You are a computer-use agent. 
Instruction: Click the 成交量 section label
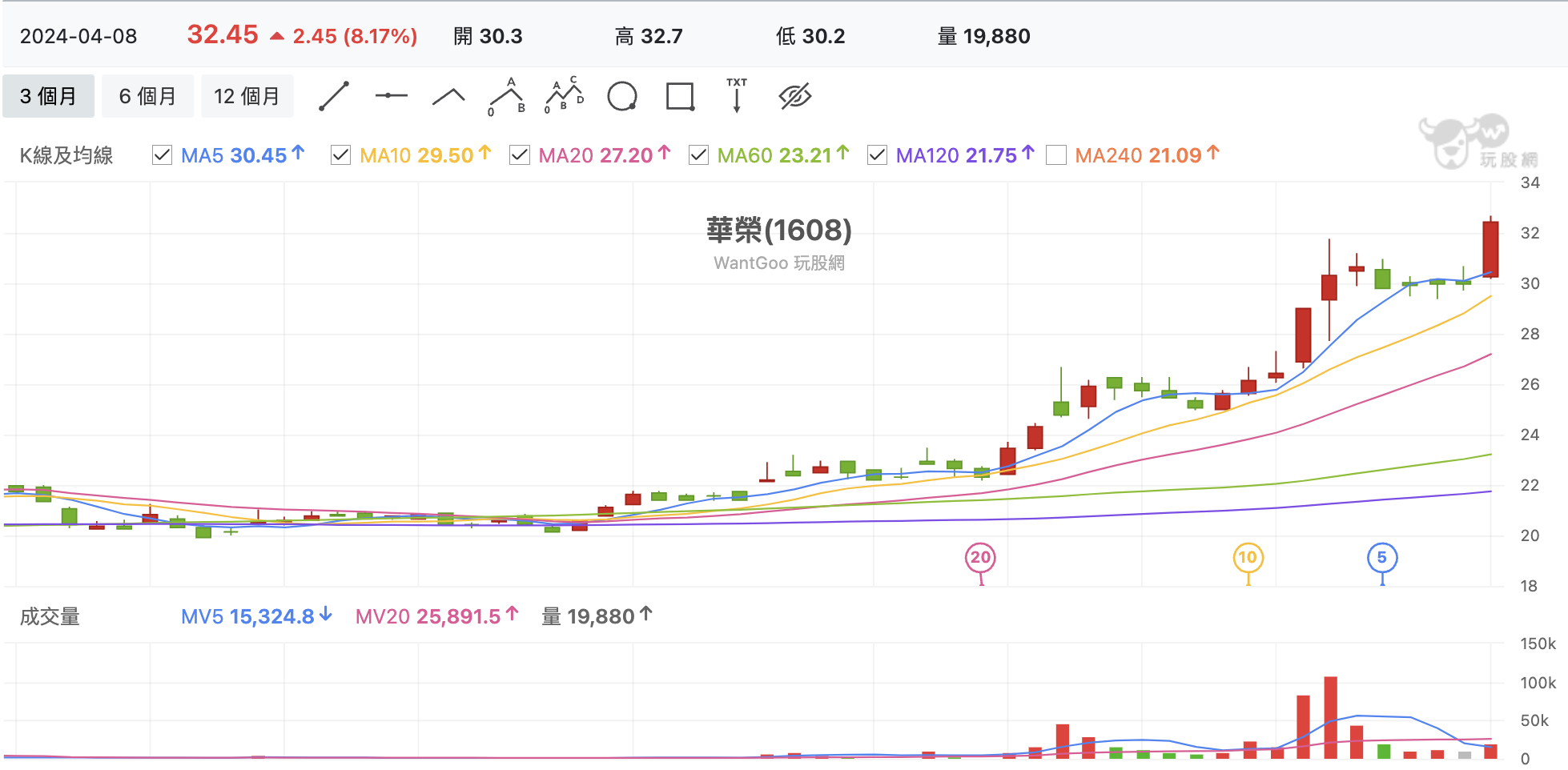50,616
